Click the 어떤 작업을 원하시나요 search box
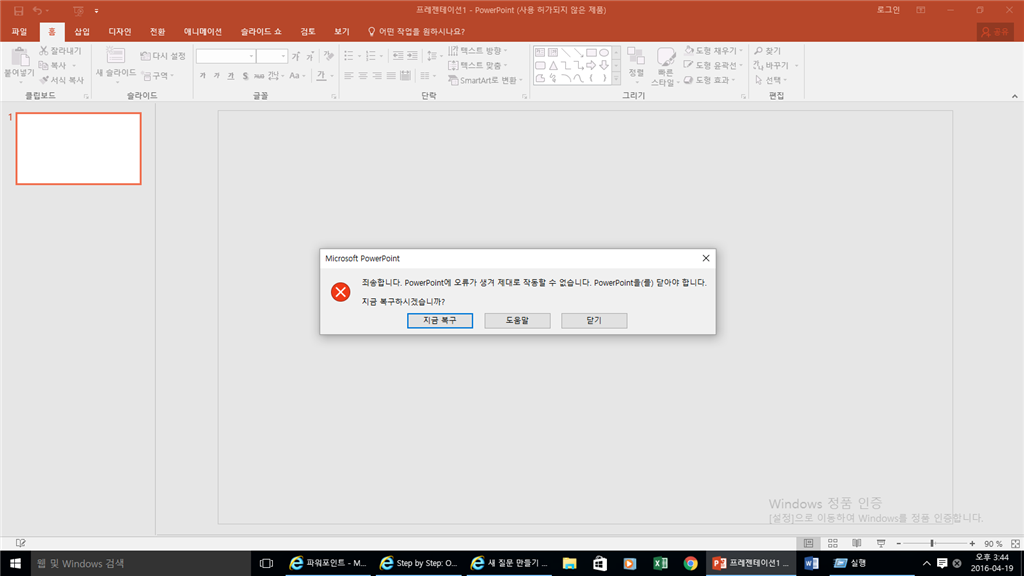Image resolution: width=1024 pixels, height=576 pixels. [417, 31]
